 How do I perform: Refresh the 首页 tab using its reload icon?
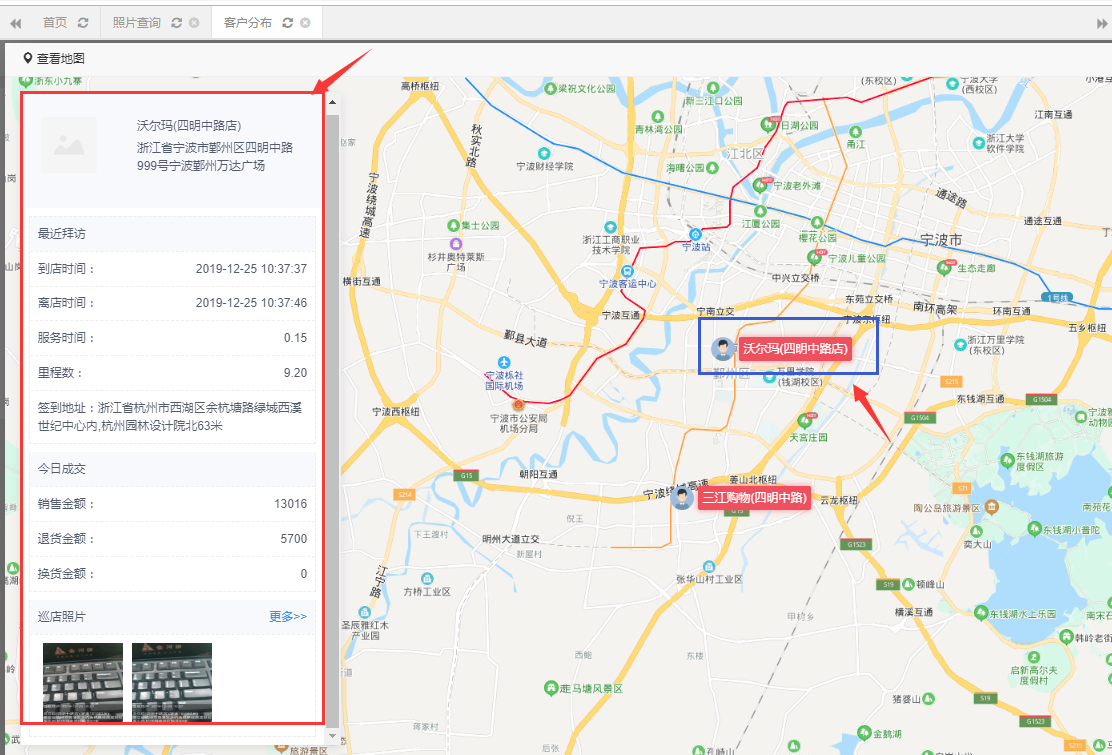[83, 23]
